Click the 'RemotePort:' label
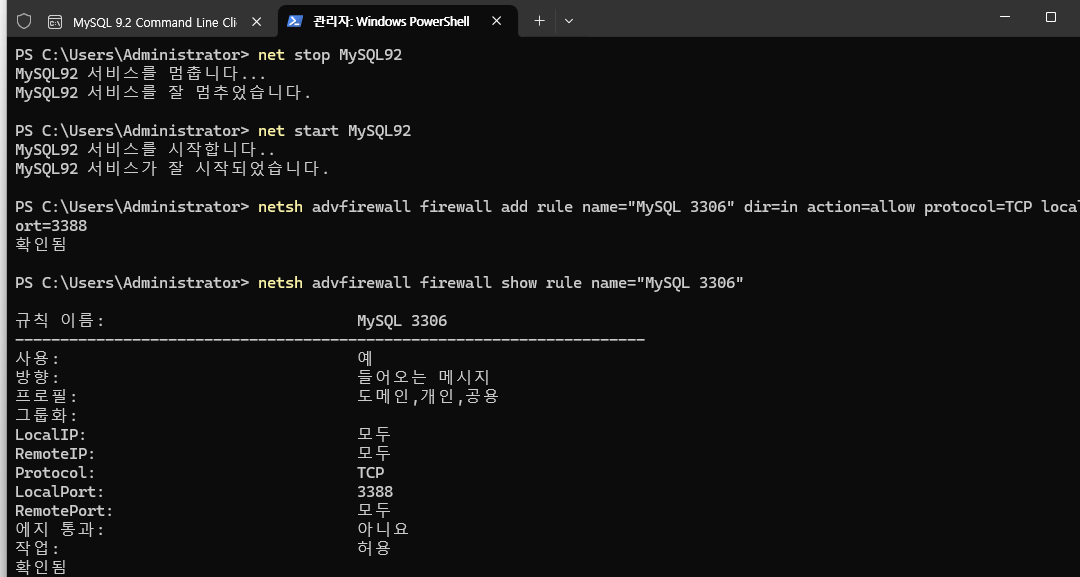The height and width of the screenshot is (577, 1080). click(x=64, y=511)
